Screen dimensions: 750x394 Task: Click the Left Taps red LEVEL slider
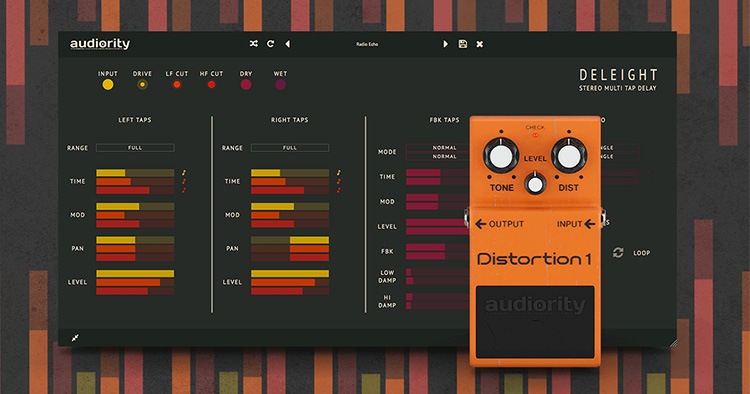[135, 291]
